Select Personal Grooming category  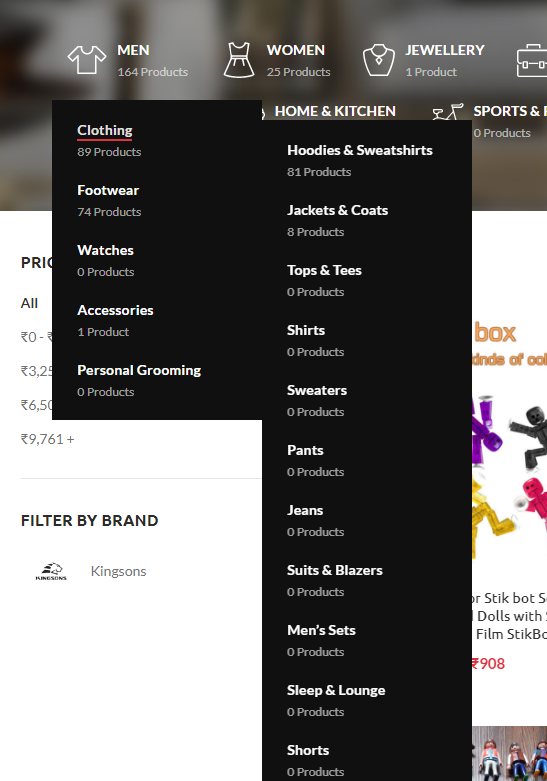139,370
